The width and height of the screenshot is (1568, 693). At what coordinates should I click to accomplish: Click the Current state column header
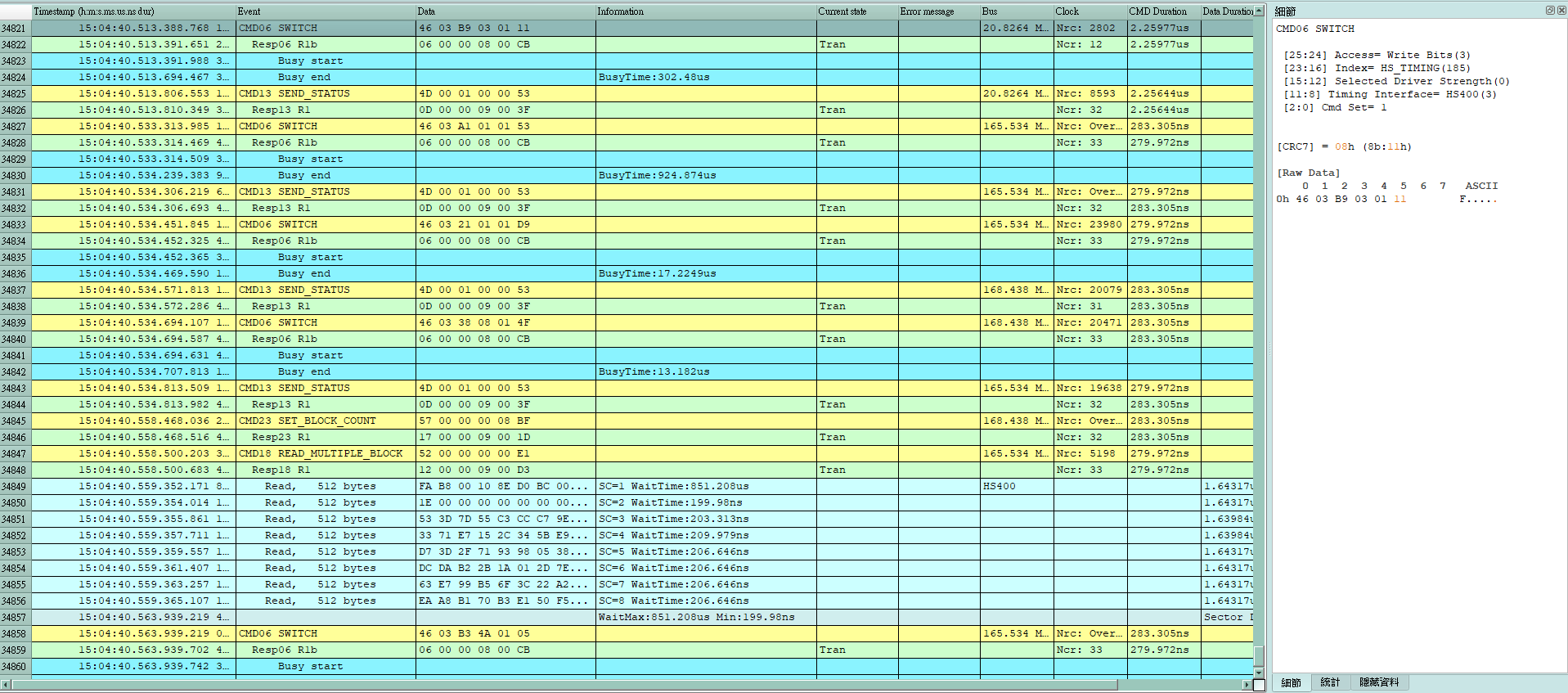[857, 11]
